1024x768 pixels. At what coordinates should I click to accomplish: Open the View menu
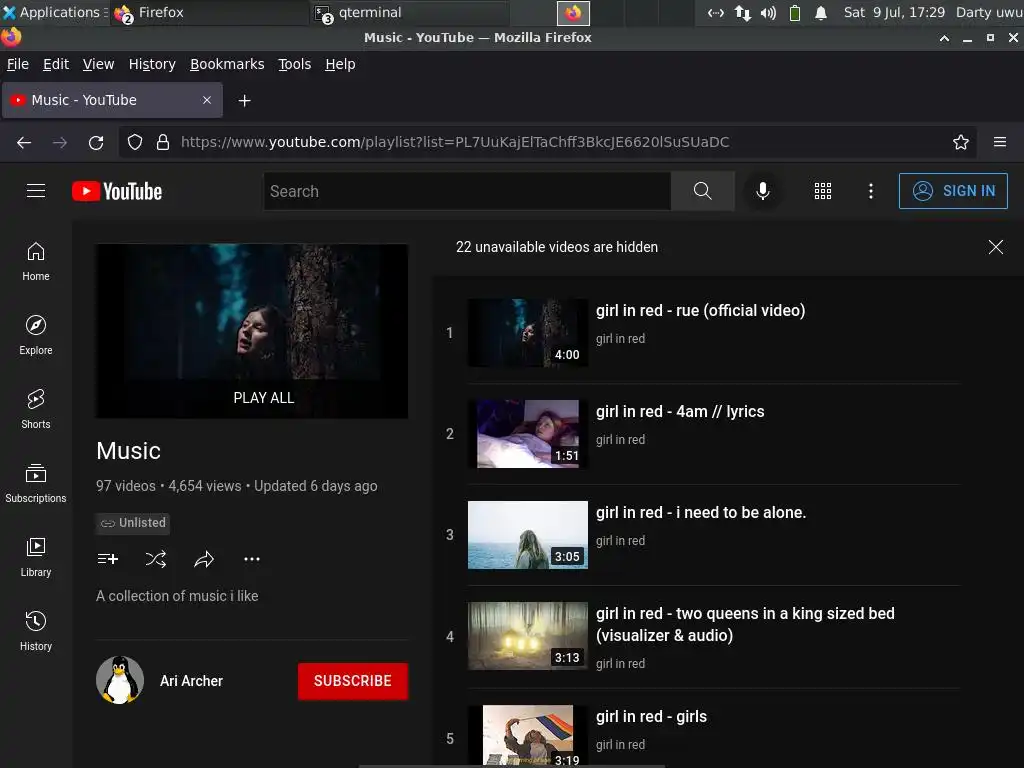click(99, 64)
